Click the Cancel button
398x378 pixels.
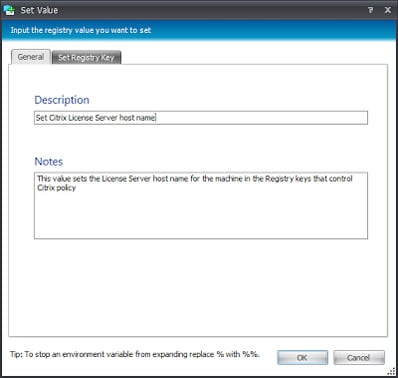pyautogui.click(x=359, y=358)
